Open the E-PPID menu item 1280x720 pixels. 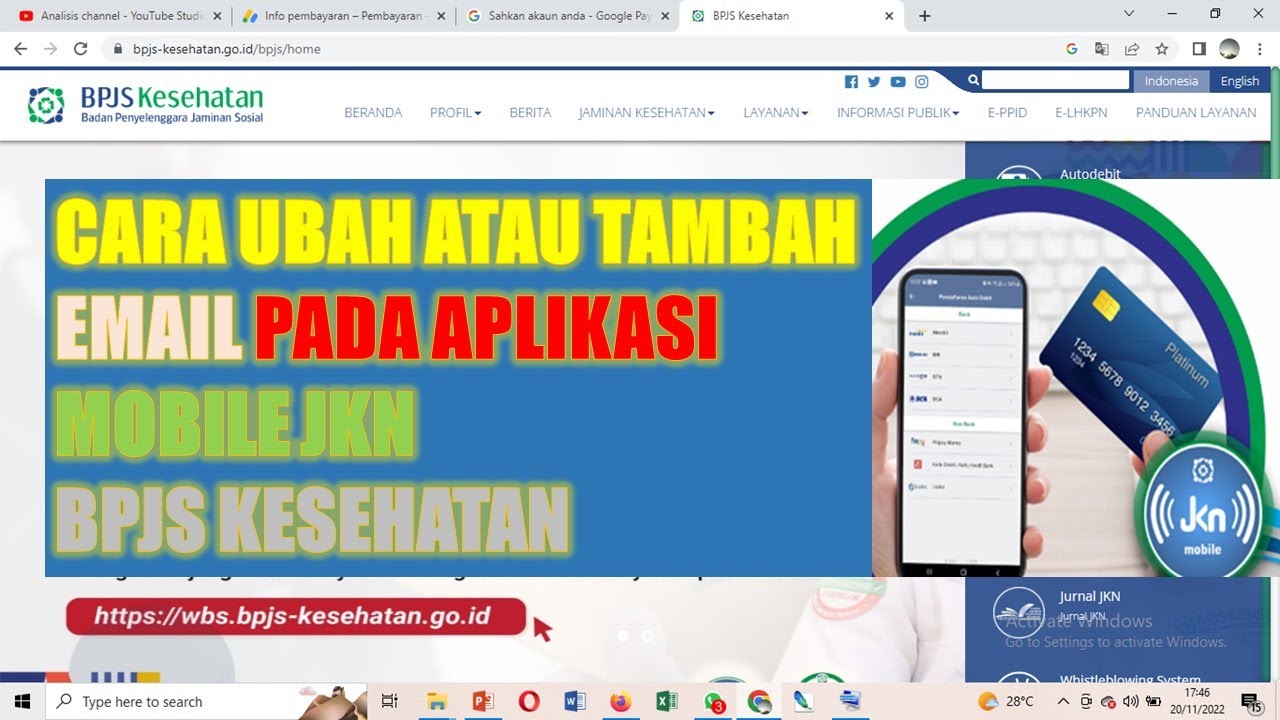[x=1007, y=113]
